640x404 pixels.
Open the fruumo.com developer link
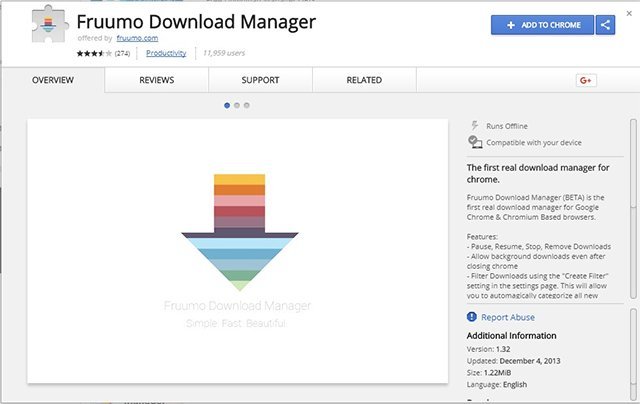[137, 38]
